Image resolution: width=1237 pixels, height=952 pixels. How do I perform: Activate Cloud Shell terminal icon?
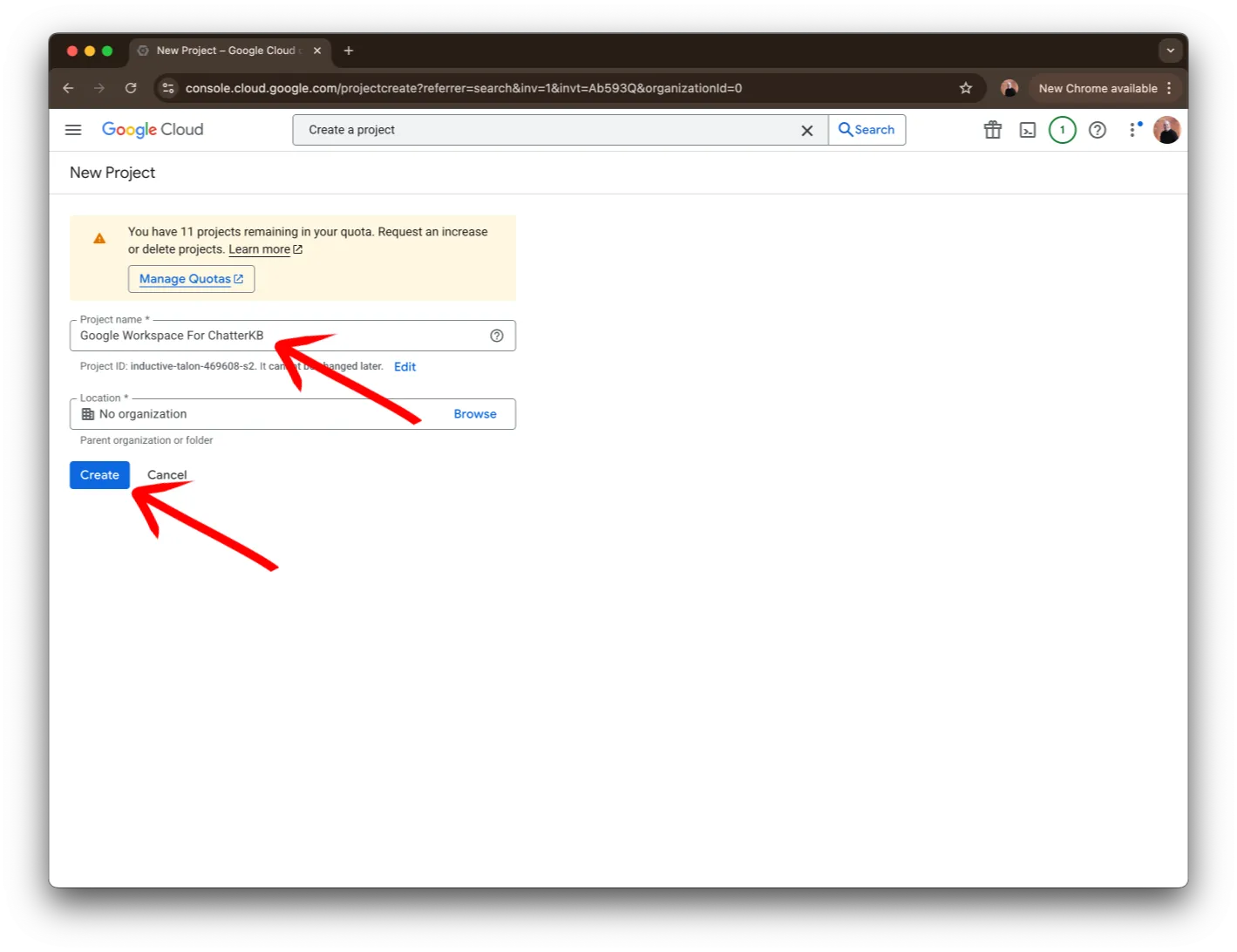1028,130
